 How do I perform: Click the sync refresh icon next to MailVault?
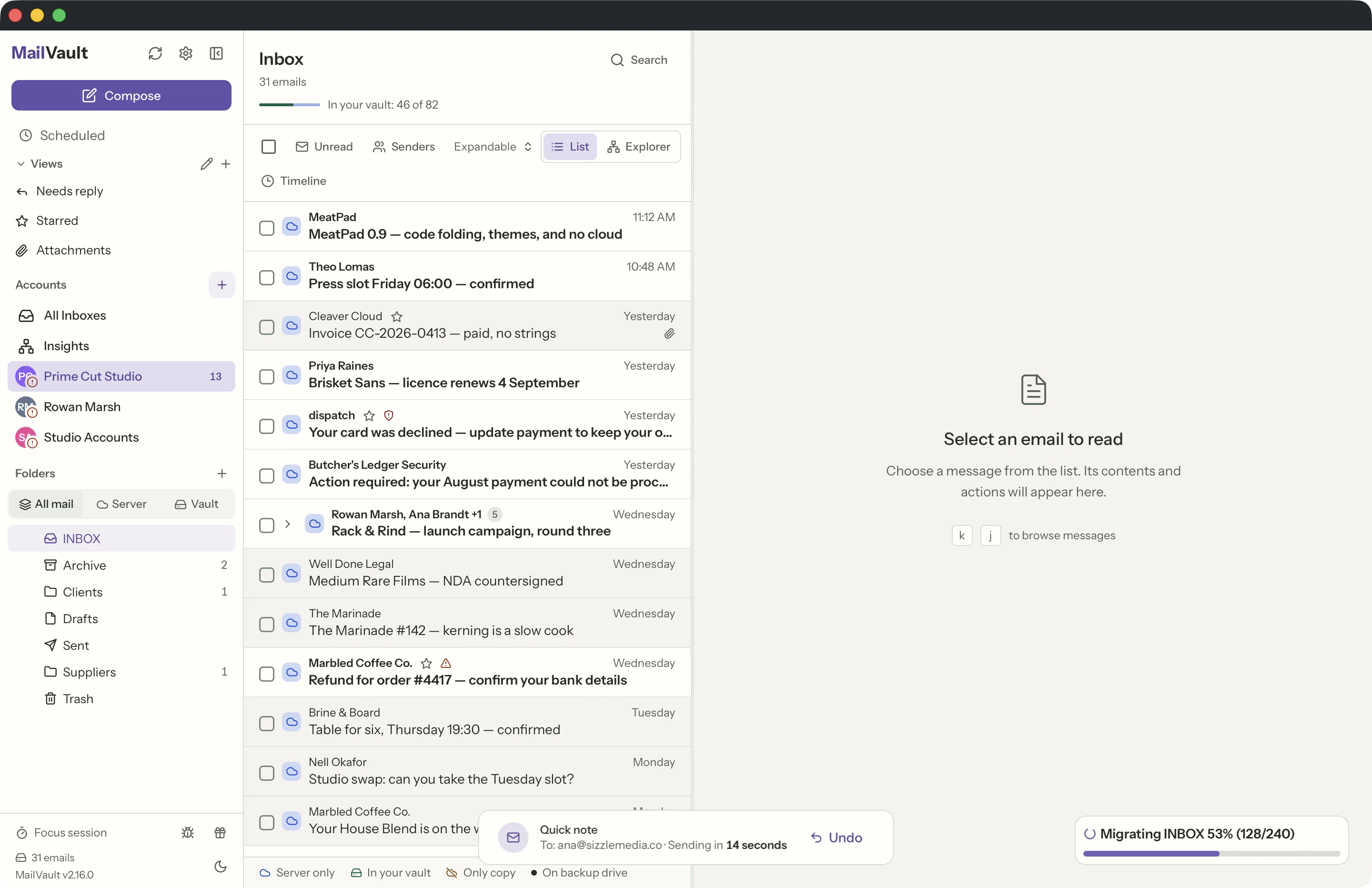(x=155, y=54)
